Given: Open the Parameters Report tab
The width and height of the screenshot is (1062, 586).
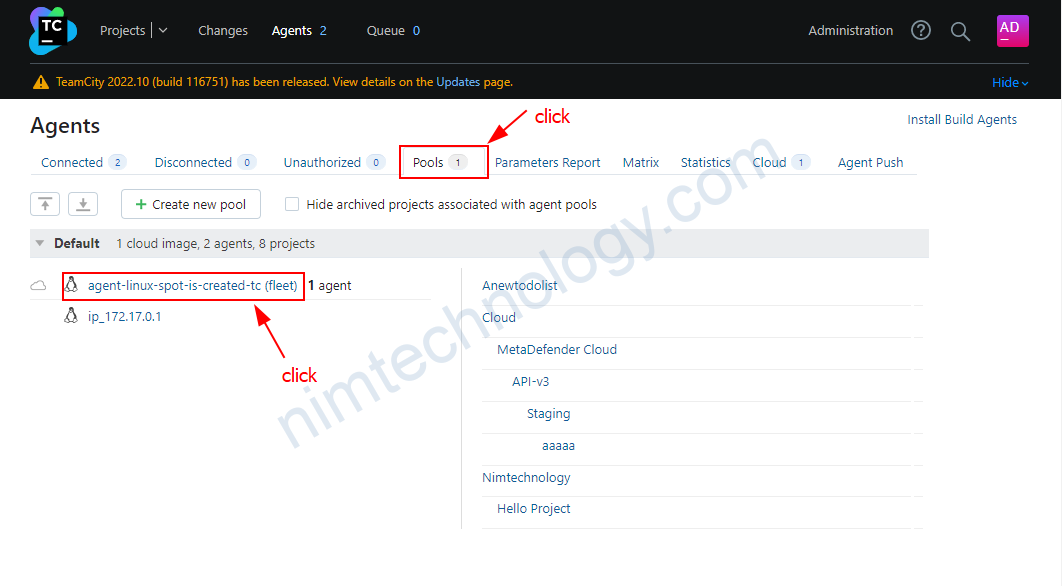Looking at the screenshot, I should click(547, 163).
